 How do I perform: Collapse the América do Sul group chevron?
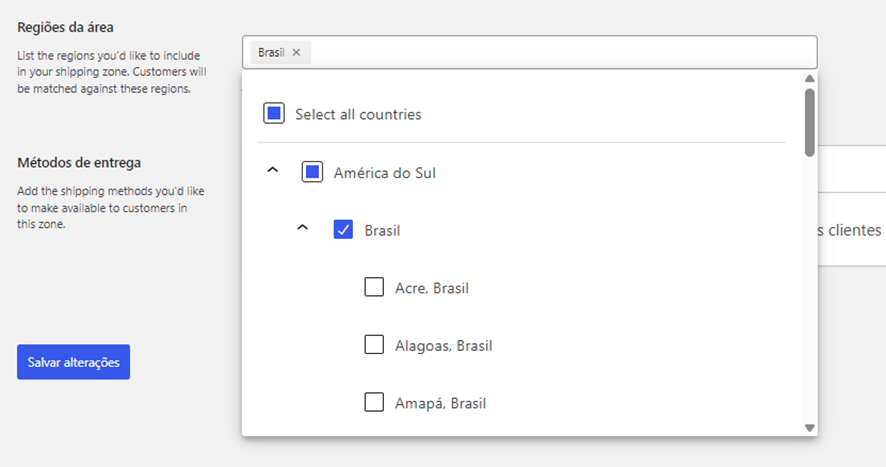272,172
